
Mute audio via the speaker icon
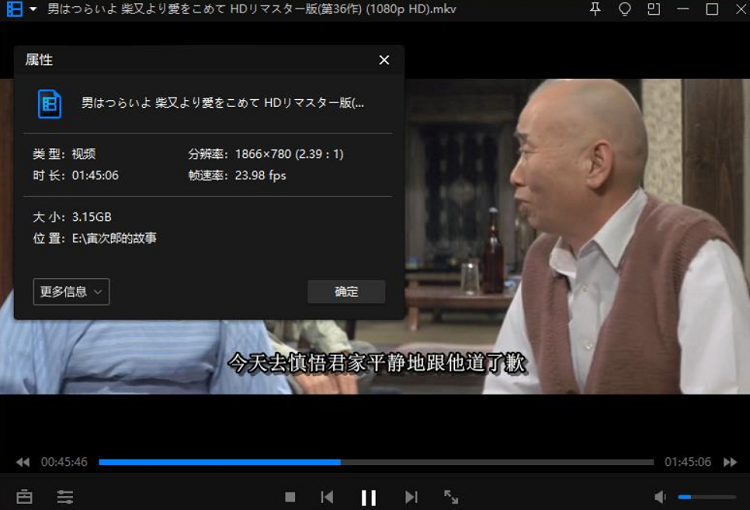click(660, 497)
